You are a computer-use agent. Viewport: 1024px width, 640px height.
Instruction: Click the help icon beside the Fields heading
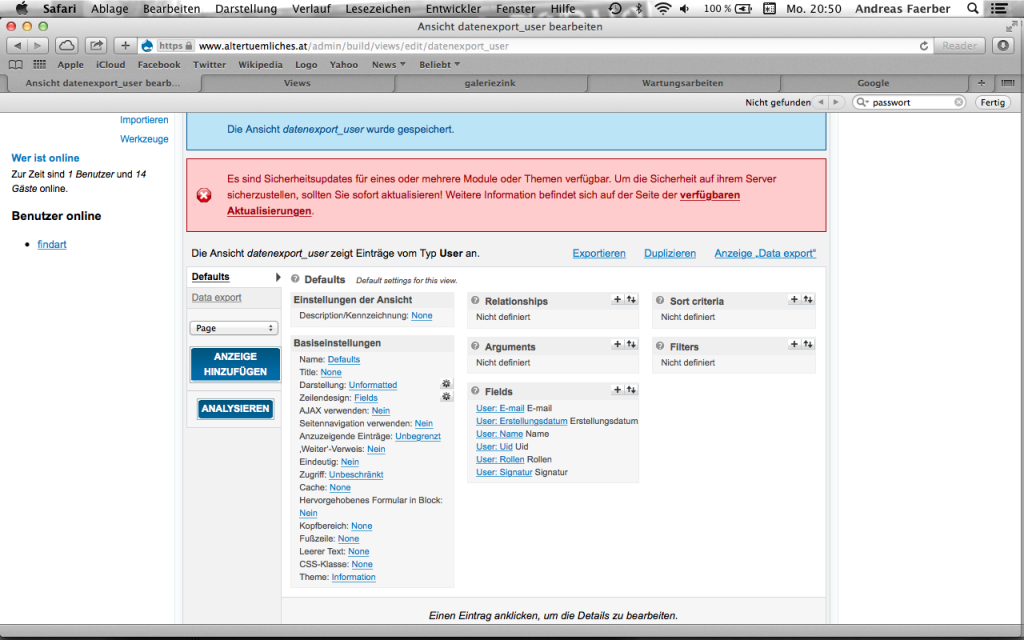coord(476,391)
